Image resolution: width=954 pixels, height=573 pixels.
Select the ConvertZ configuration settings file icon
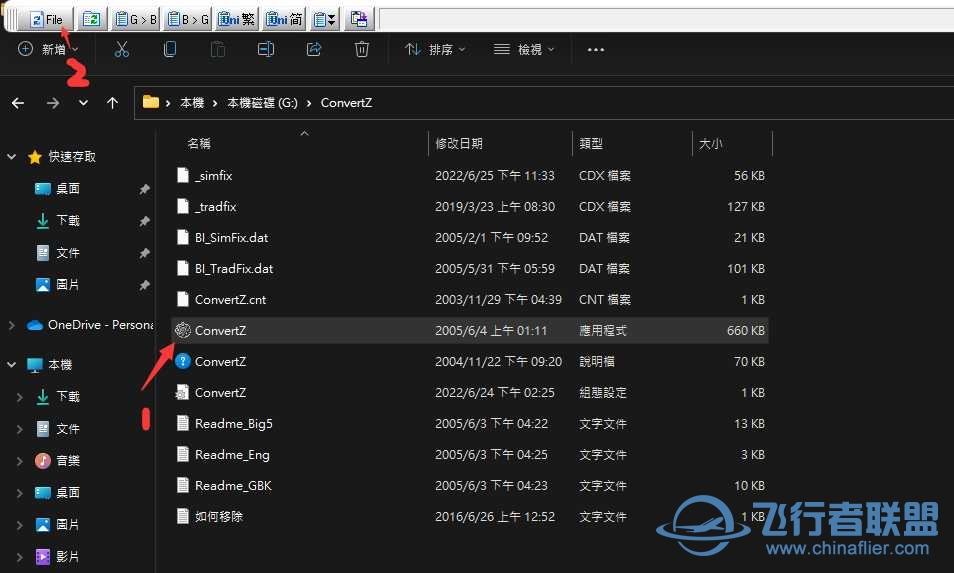(x=183, y=392)
